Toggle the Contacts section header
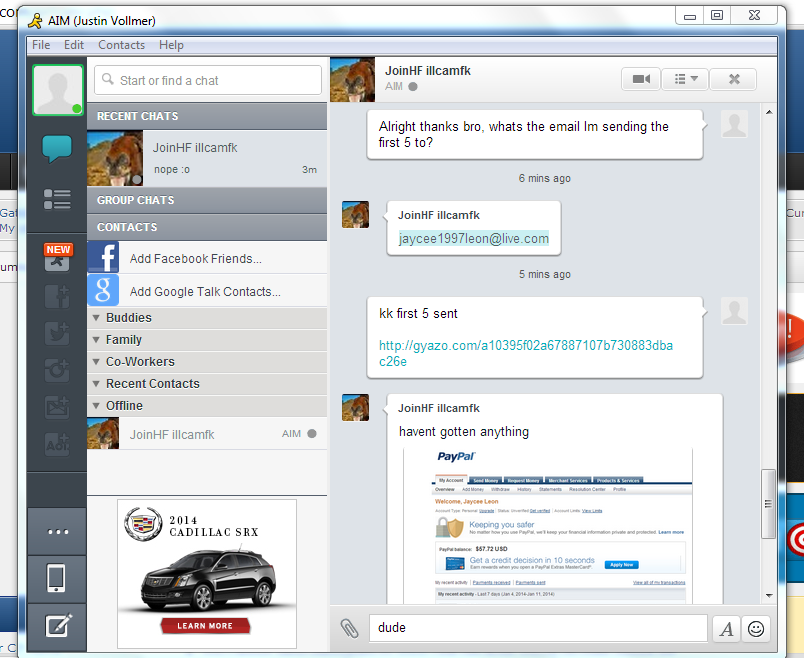Screen dimensions: 804x658 coord(207,227)
